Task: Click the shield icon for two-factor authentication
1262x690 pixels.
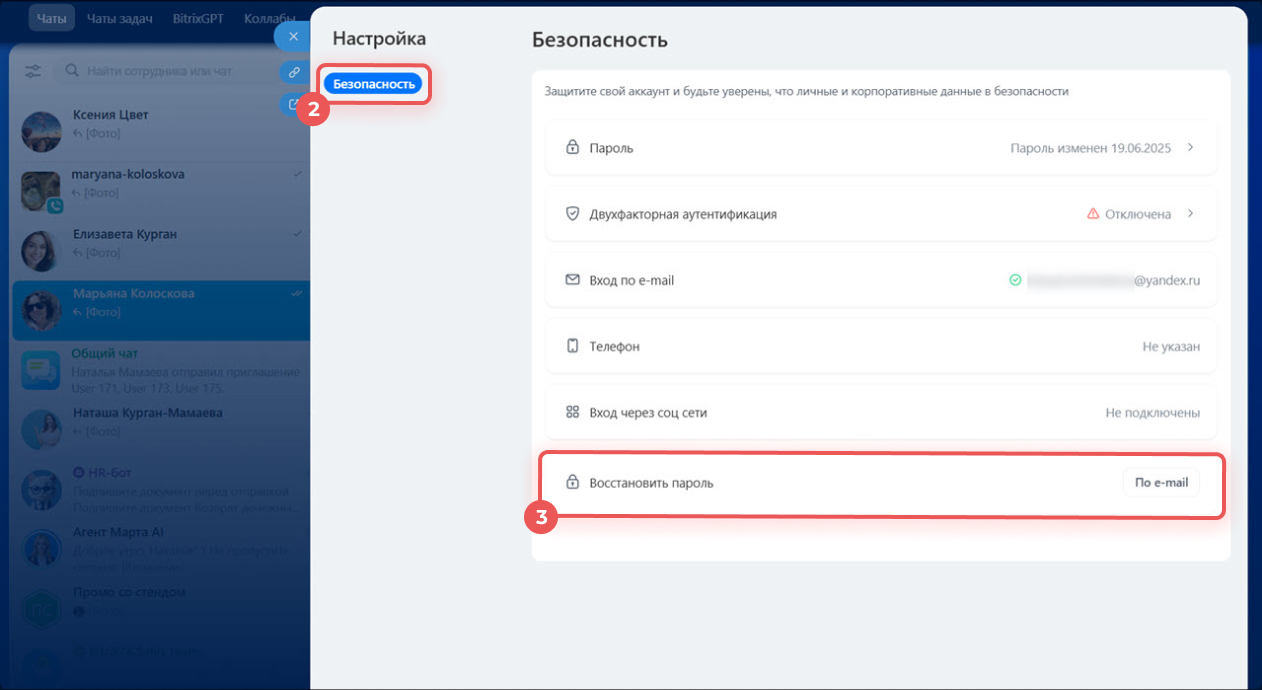Action: [573, 214]
